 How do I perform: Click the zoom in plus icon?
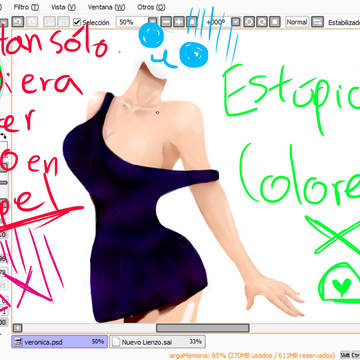(x=179, y=22)
